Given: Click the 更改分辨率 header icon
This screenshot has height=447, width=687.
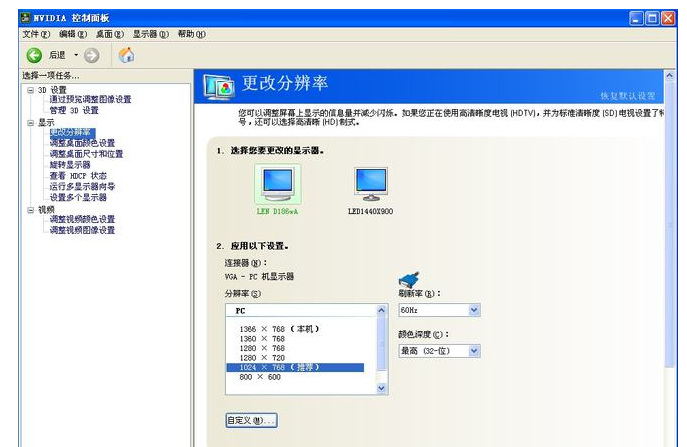Looking at the screenshot, I should [x=218, y=87].
